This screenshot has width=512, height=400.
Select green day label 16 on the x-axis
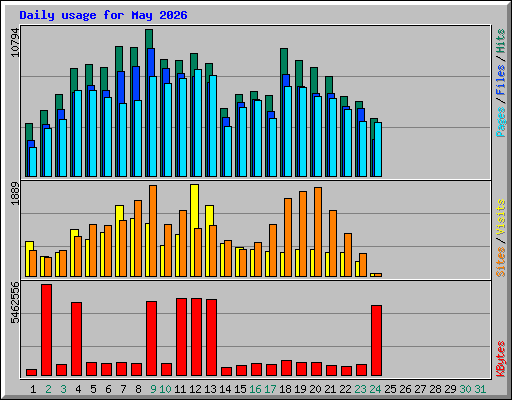click(255, 389)
